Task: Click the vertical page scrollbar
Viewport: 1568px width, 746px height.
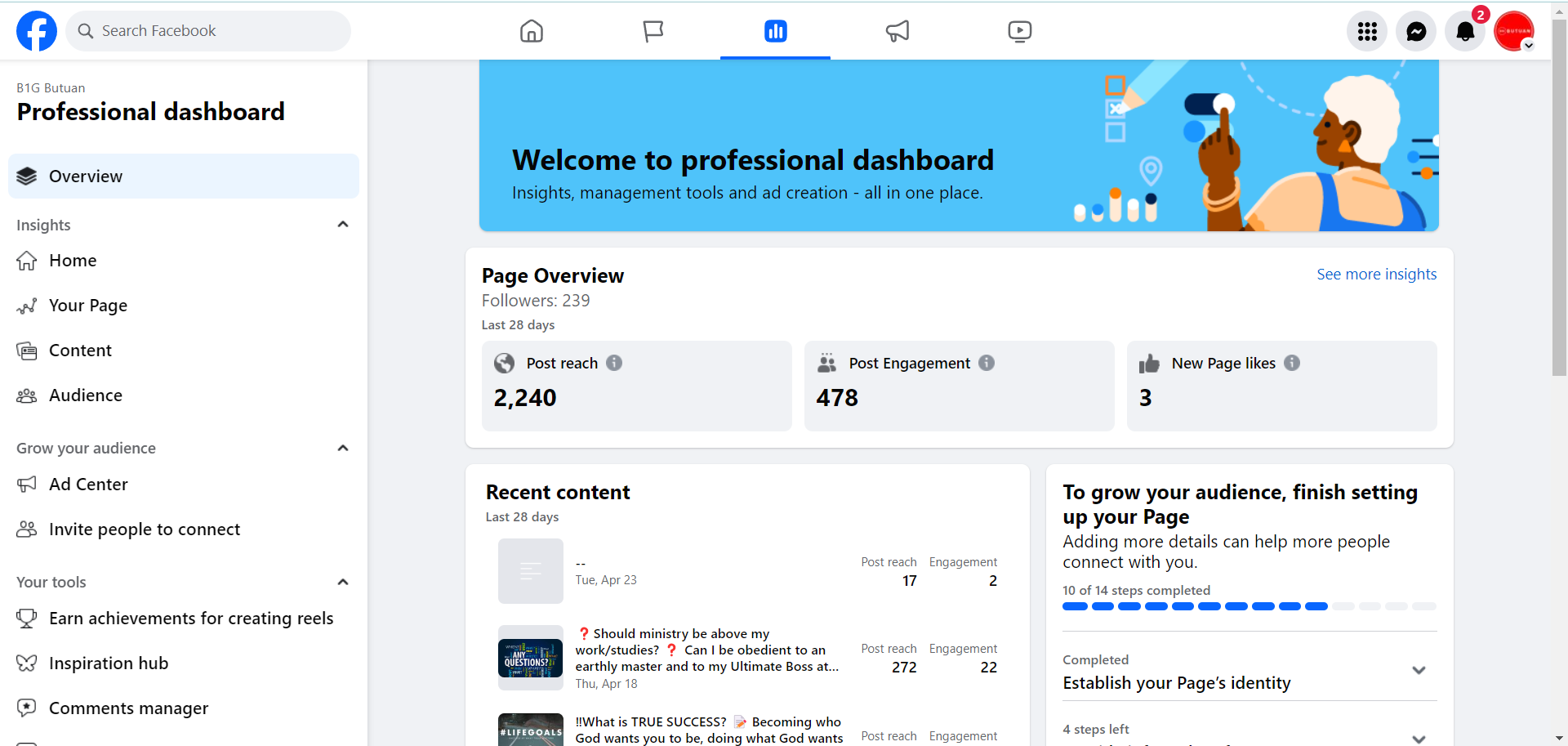Action: tap(1559, 198)
